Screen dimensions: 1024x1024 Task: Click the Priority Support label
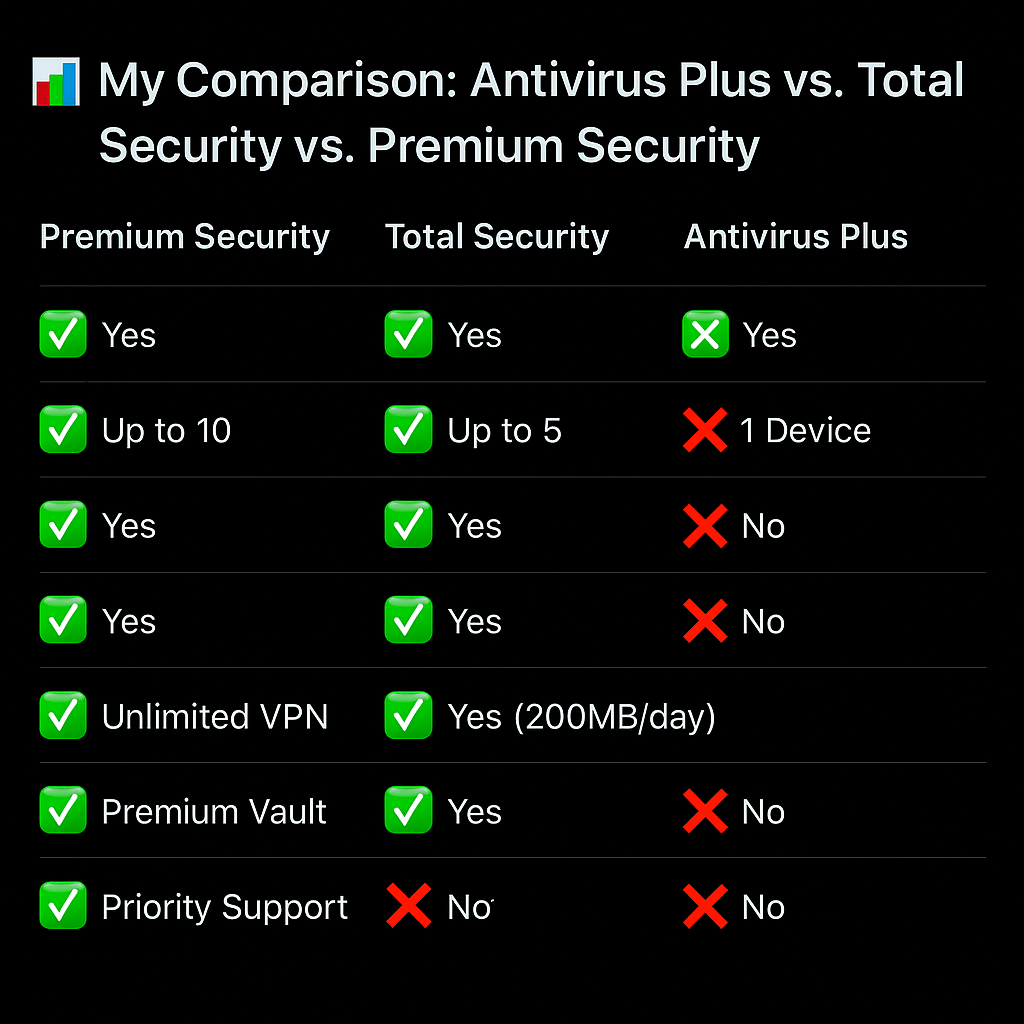click(225, 908)
